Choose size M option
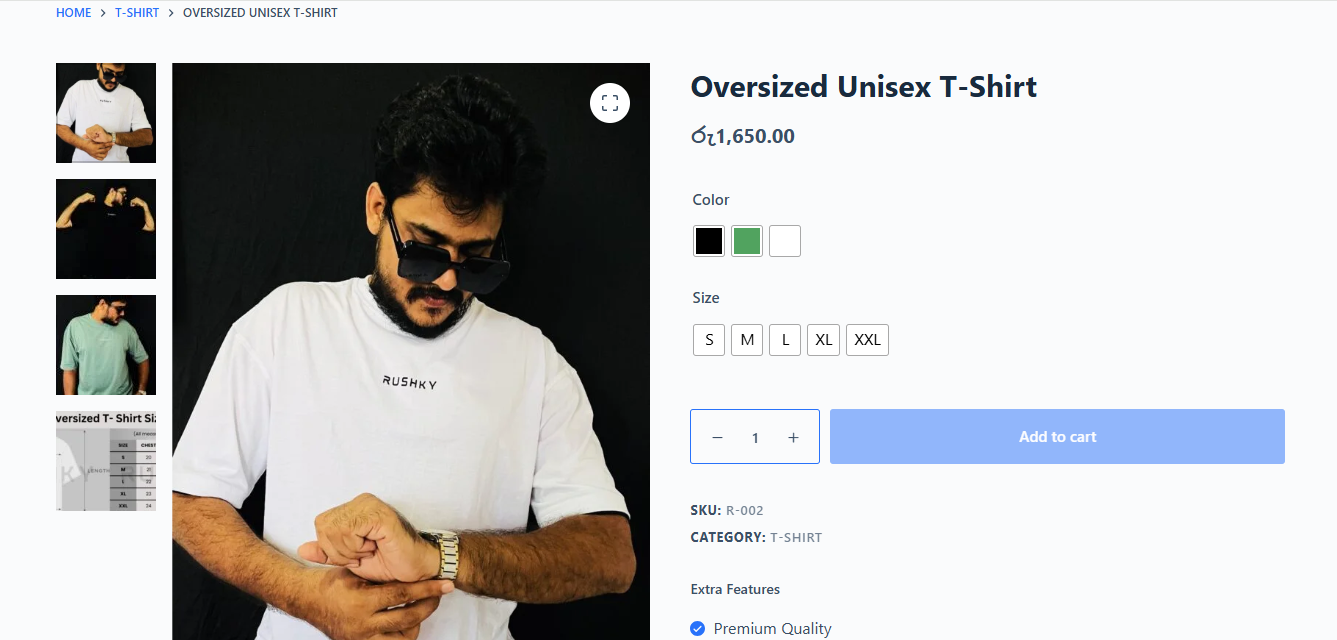This screenshot has width=1337, height=640. click(x=747, y=340)
